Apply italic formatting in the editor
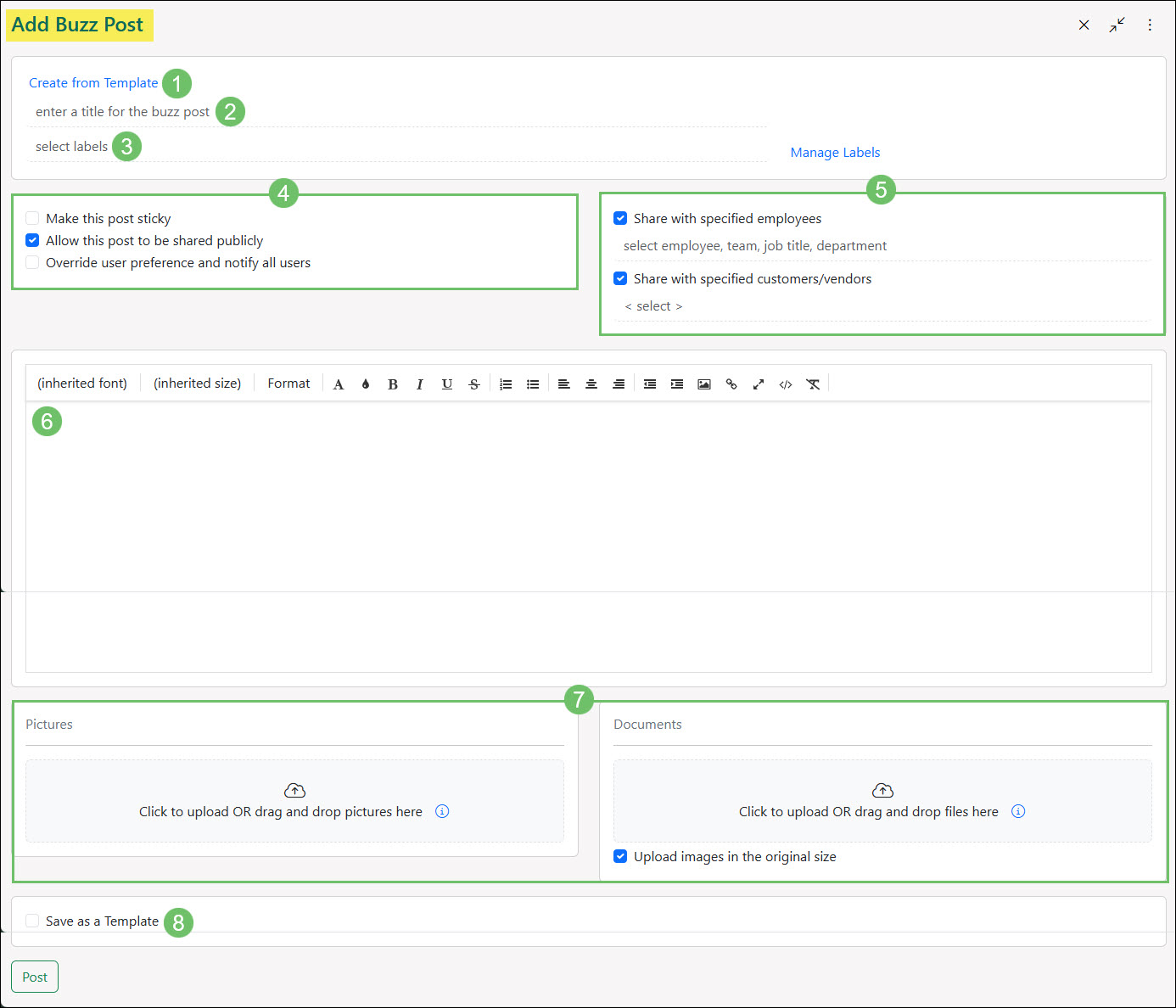This screenshot has height=1008, width=1176. pyautogui.click(x=419, y=384)
